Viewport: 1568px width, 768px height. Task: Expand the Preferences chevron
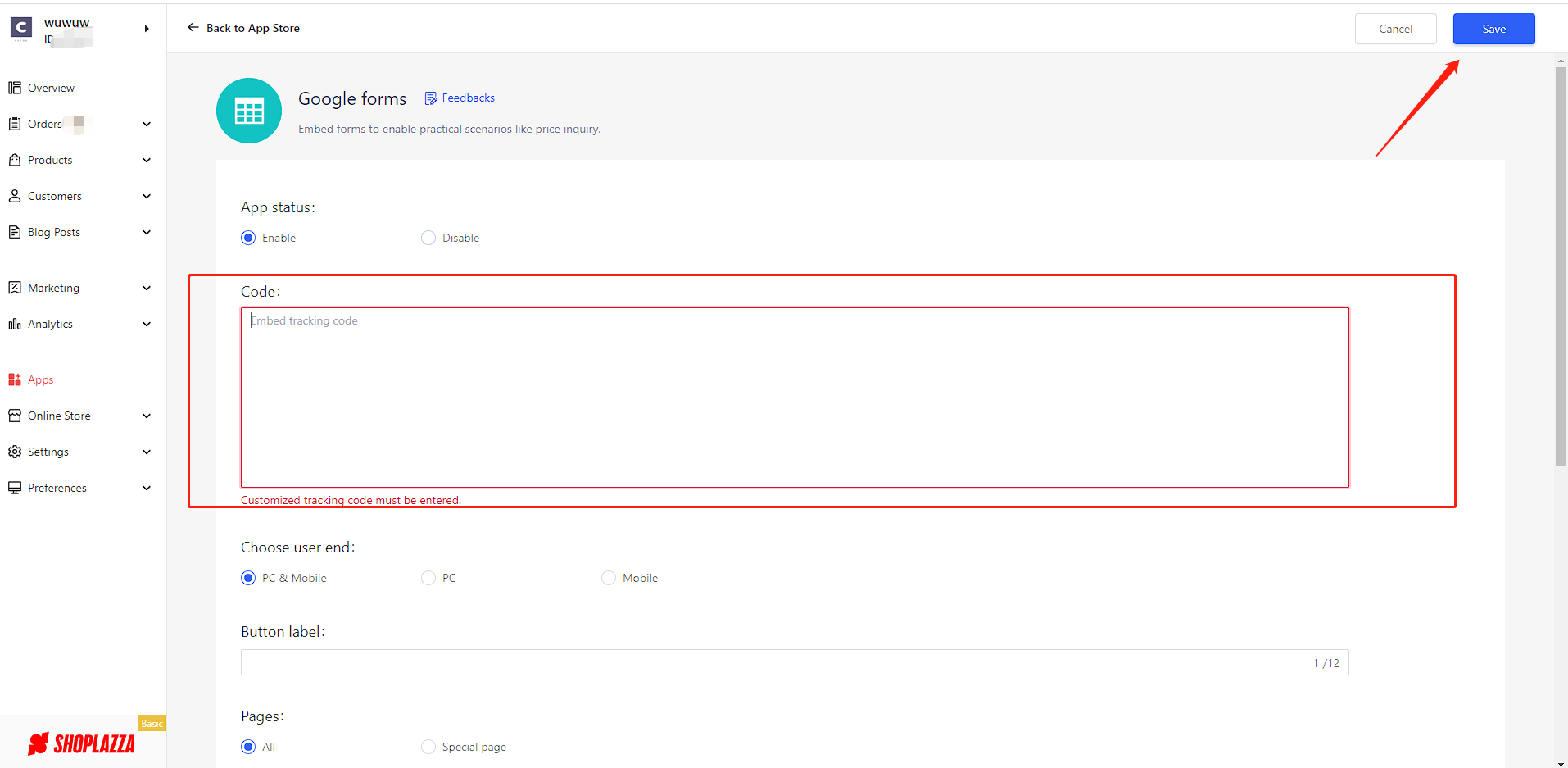tap(147, 488)
